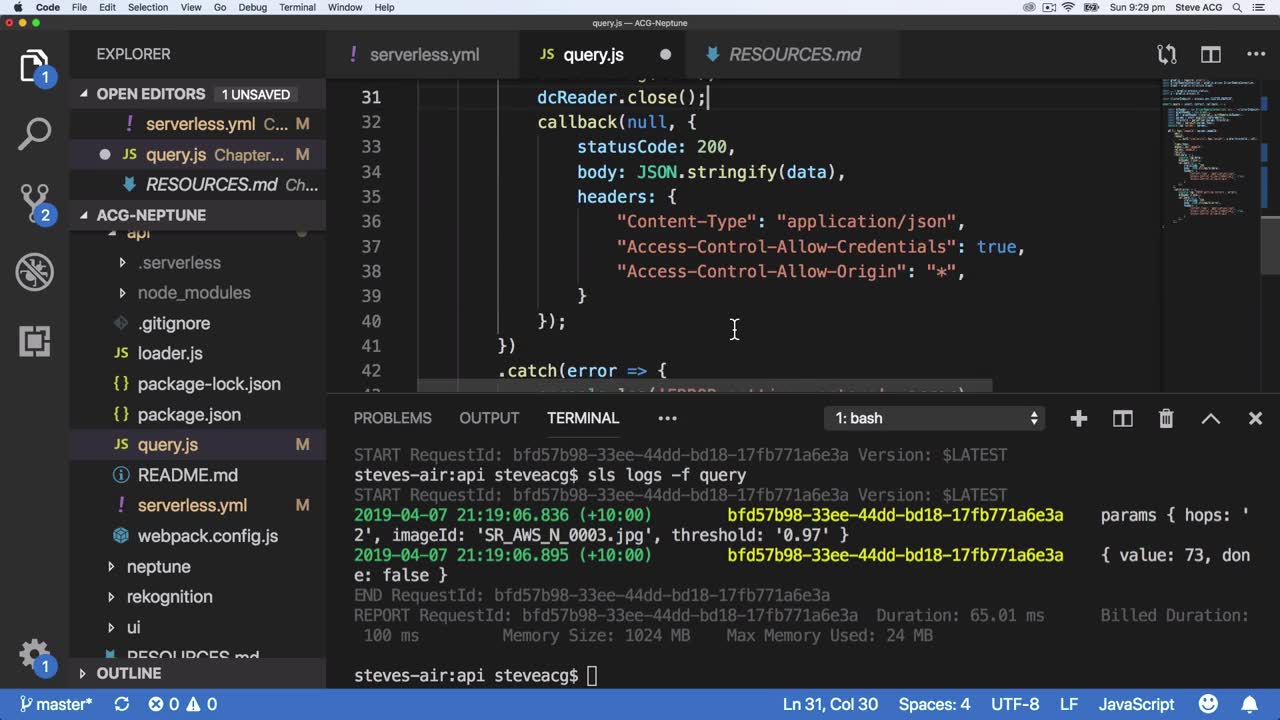This screenshot has height=720, width=1280.
Task: Open the Source Control view
Action: [34, 201]
